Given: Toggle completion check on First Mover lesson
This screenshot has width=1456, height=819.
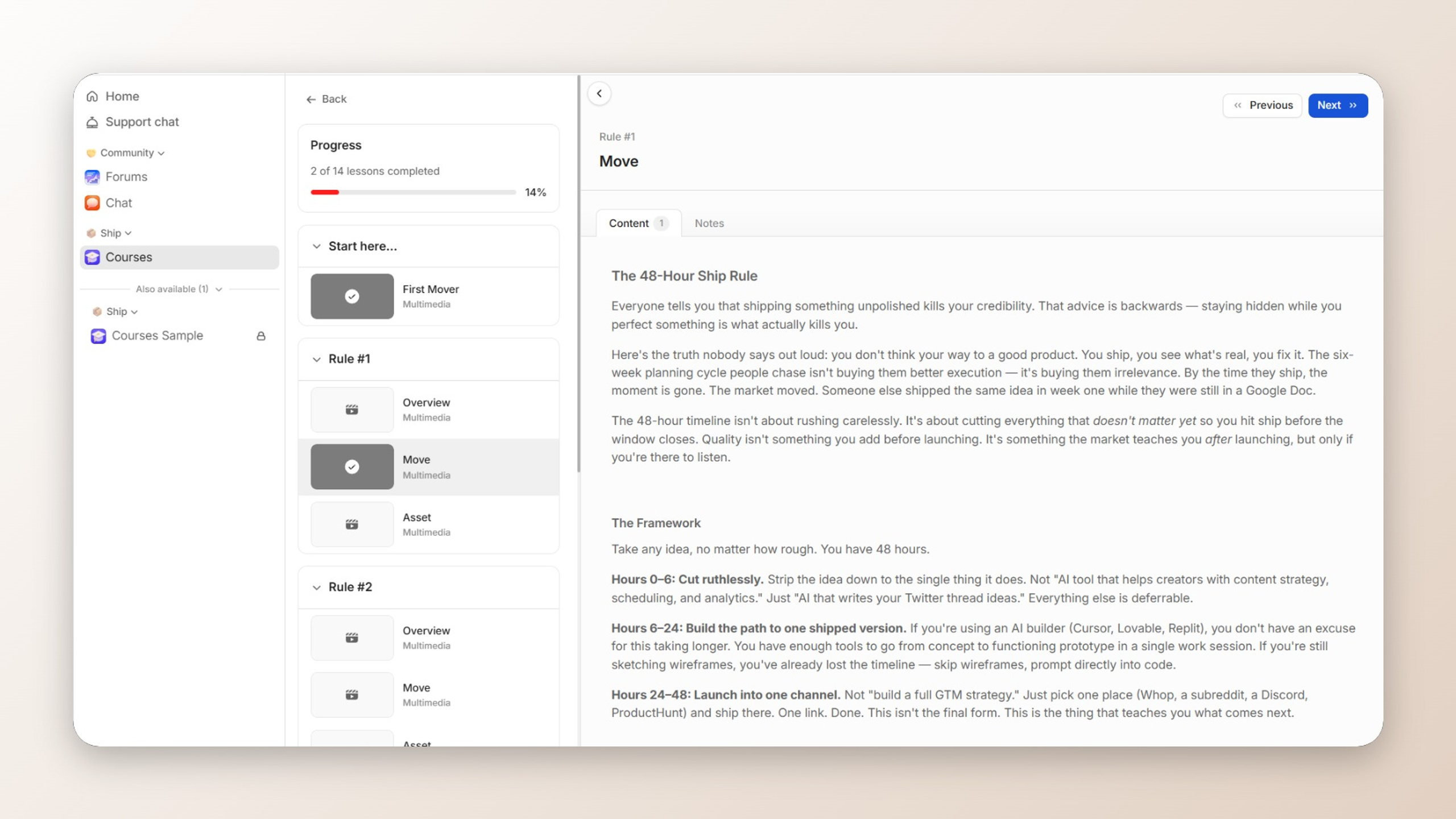Looking at the screenshot, I should pyautogui.click(x=352, y=296).
